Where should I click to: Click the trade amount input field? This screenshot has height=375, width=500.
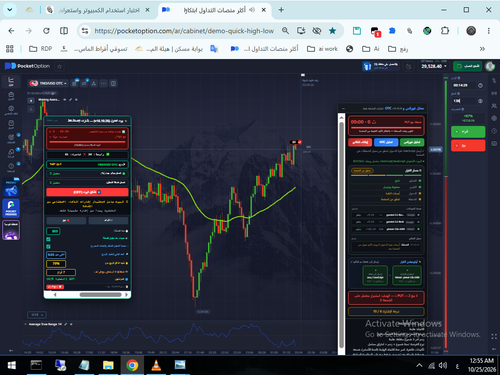coord(464,101)
